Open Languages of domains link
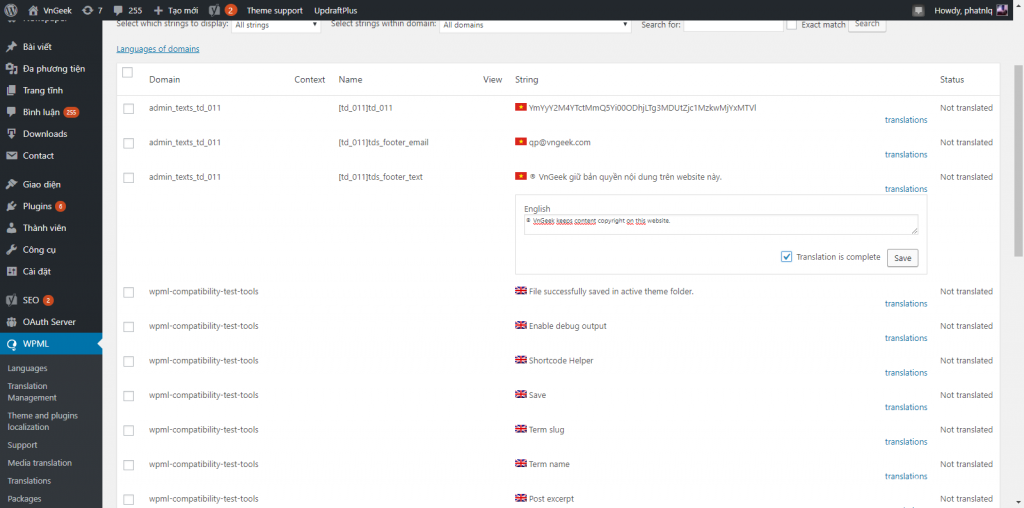 coord(157,49)
